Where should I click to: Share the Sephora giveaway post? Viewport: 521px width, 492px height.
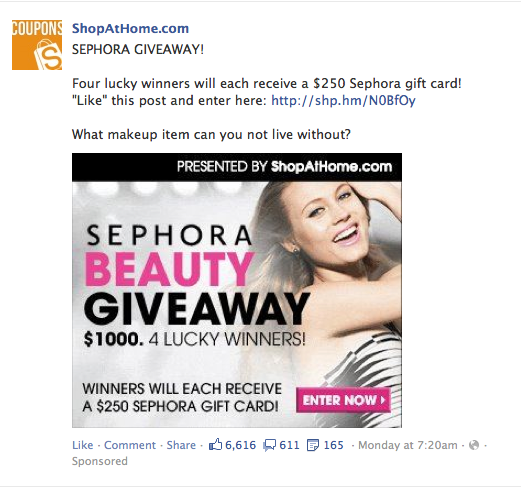coord(181,445)
